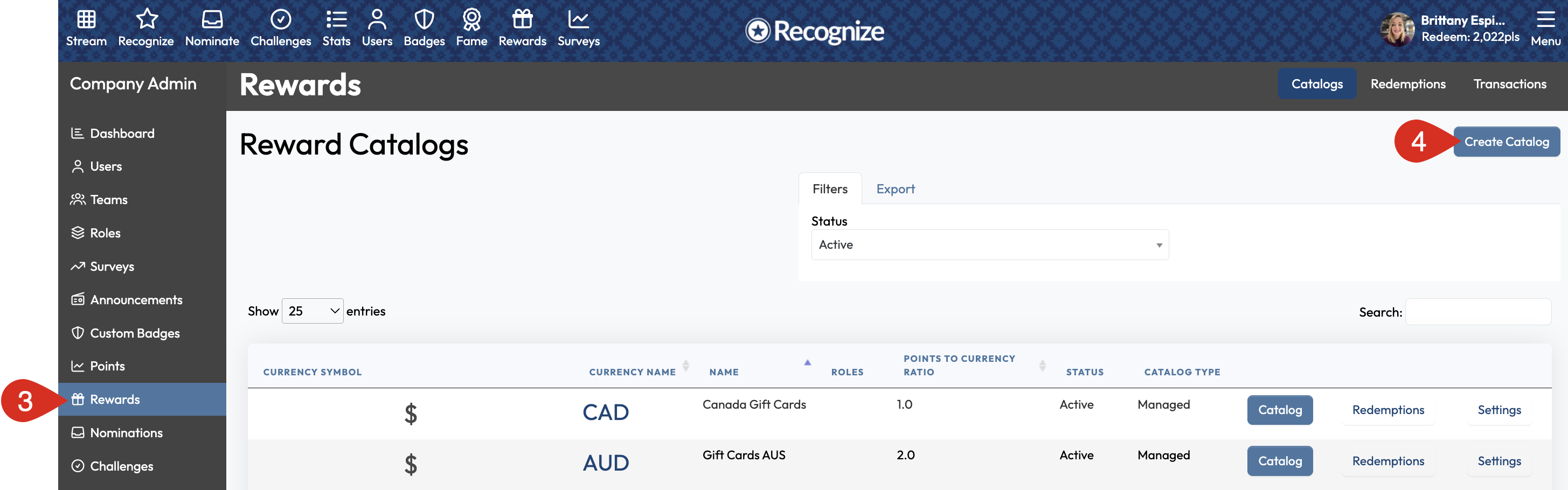
Task: Click the Users person icon in top navigation
Action: click(377, 19)
